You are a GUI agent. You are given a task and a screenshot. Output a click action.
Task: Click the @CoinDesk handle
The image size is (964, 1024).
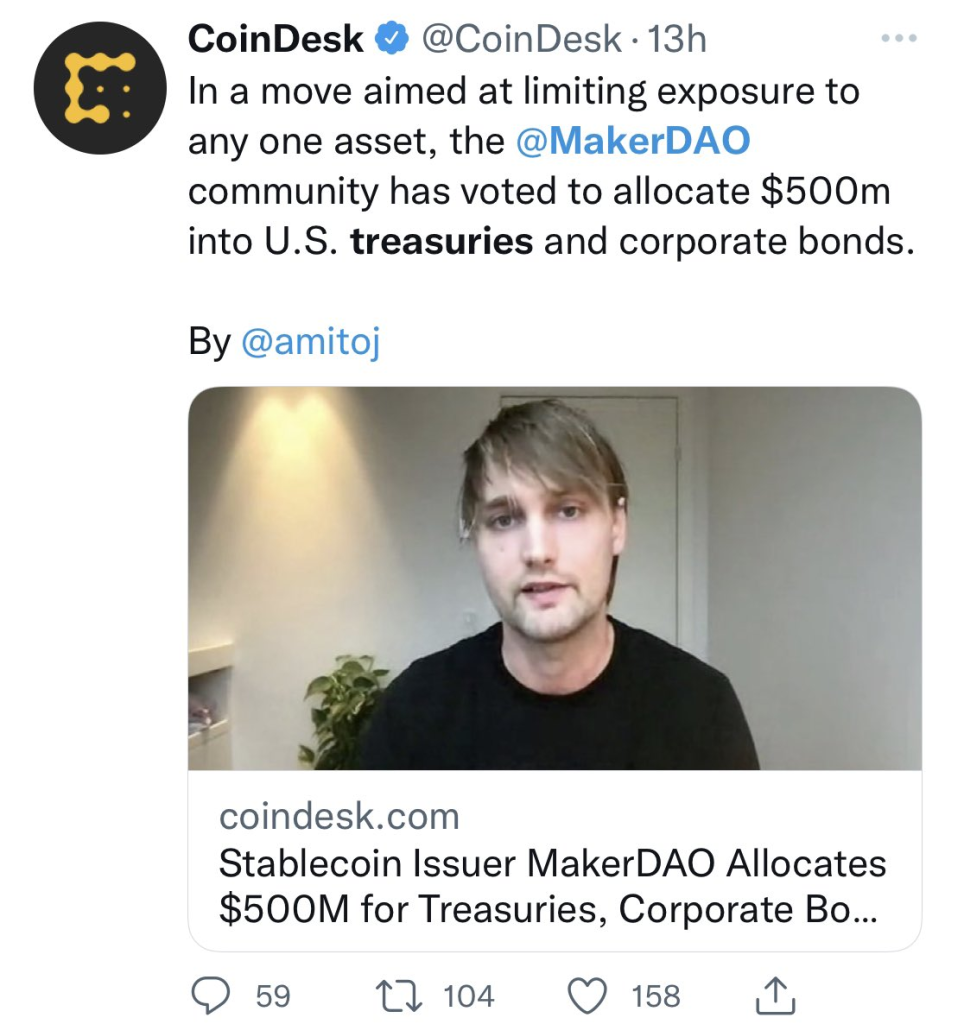point(521,39)
